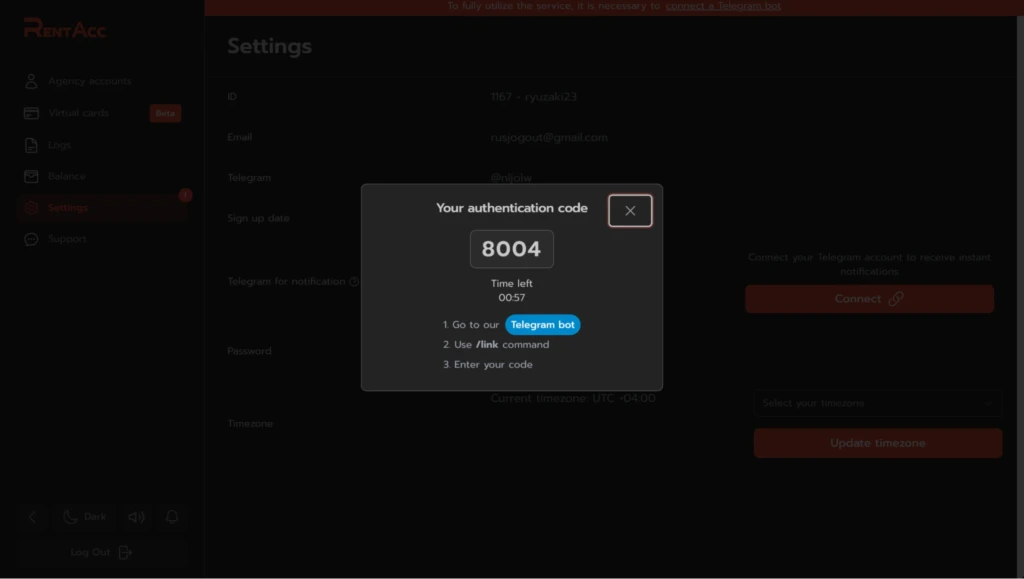Image resolution: width=1024 pixels, height=579 pixels.
Task: Open the Select your timezone dropdown
Action: 877,403
